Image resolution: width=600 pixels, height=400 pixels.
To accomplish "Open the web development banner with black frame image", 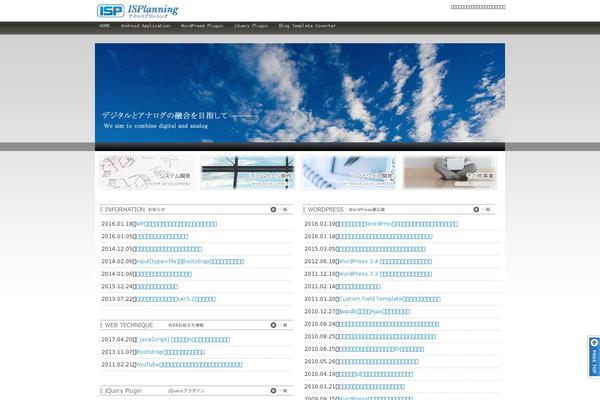I will click(248, 172).
